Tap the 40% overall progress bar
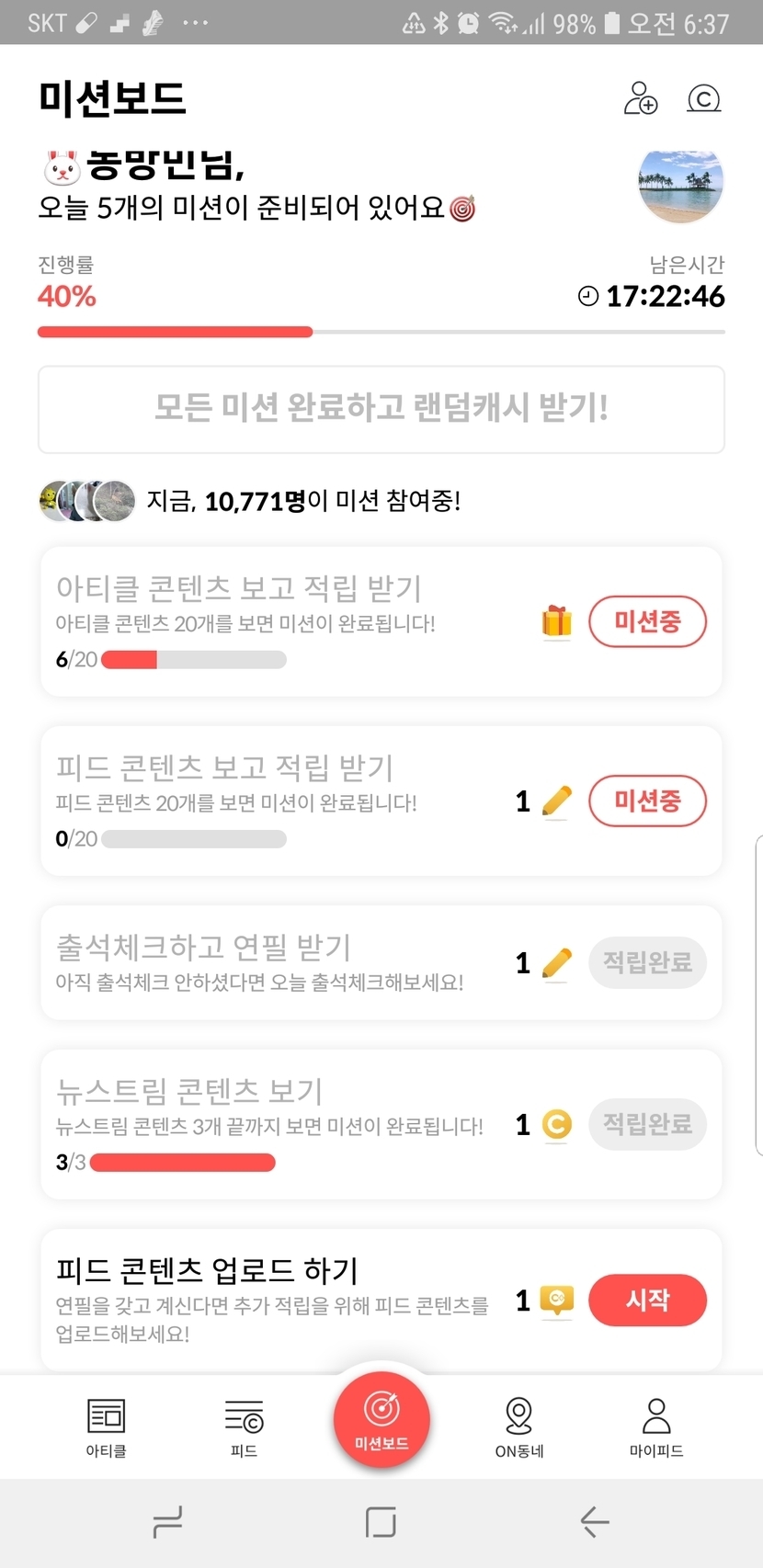This screenshot has width=763, height=1568. coord(381,332)
